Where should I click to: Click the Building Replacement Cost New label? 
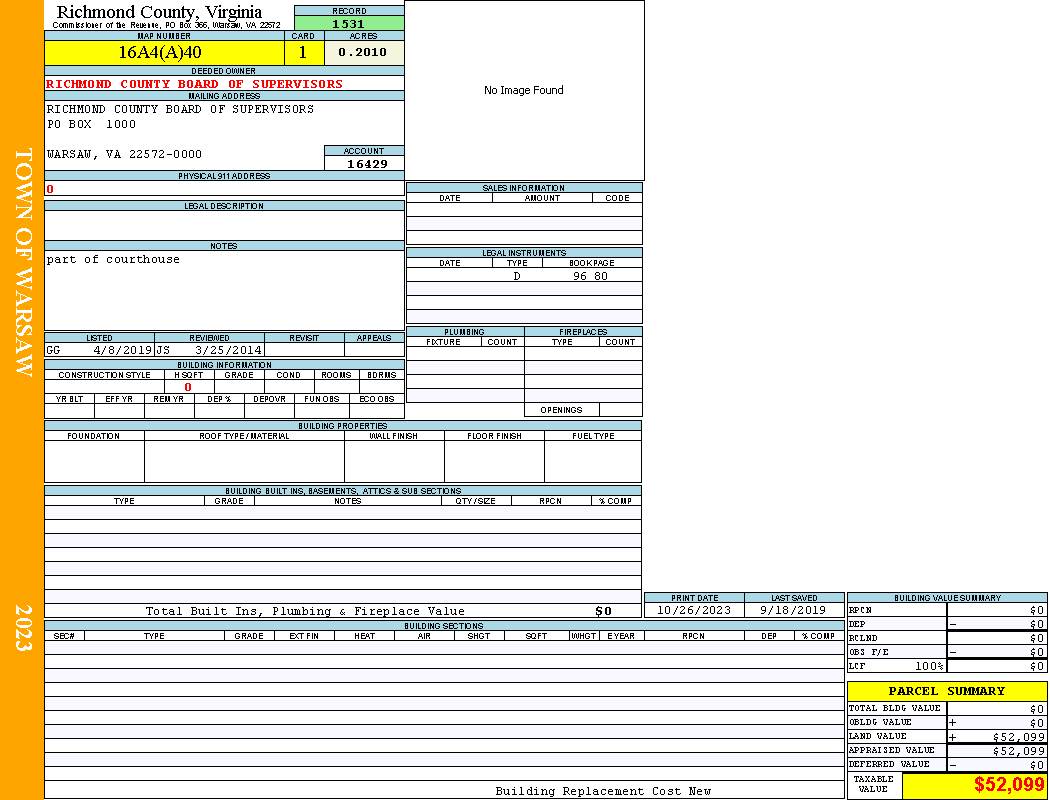click(603, 791)
